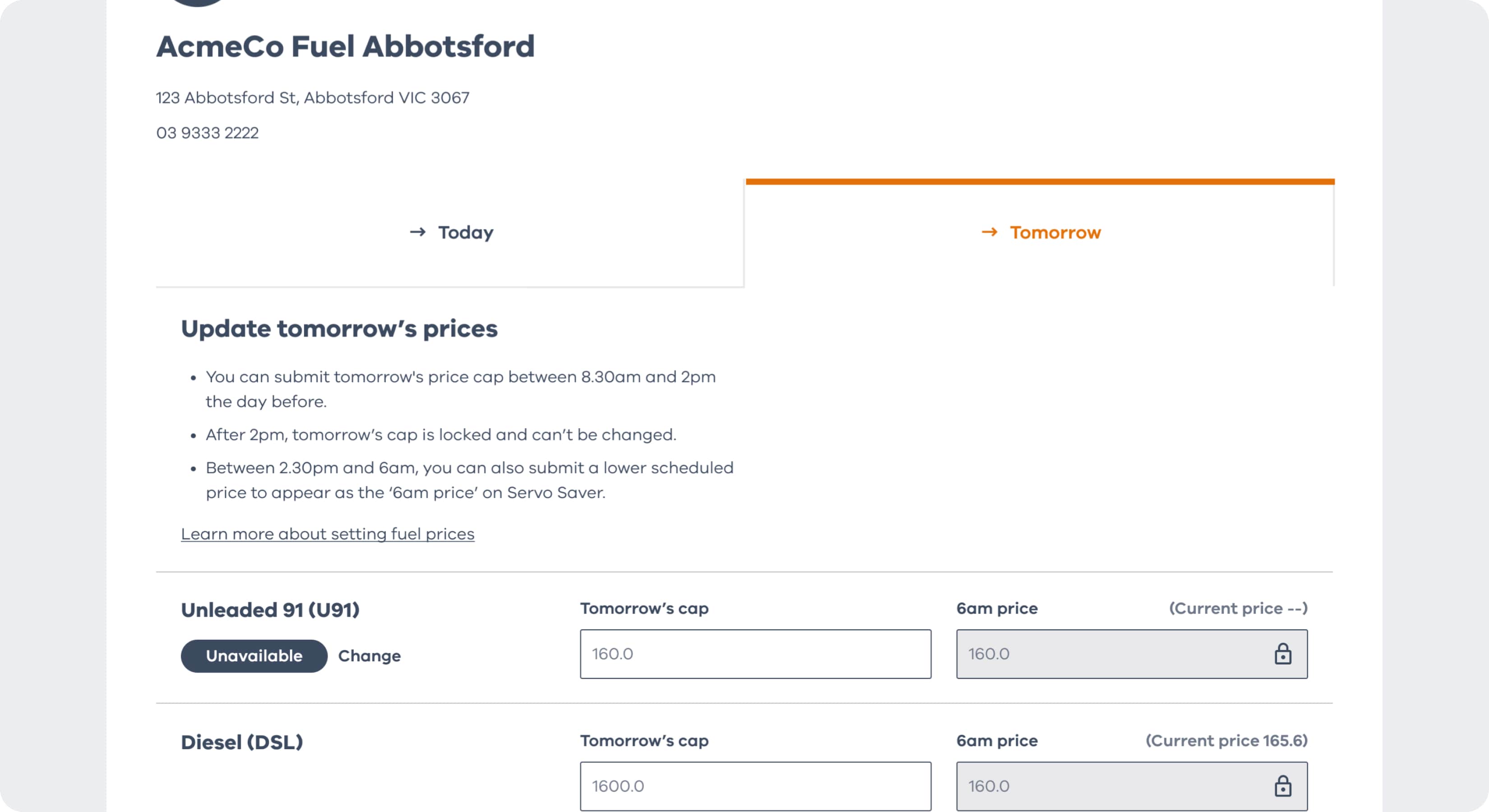Click the arrow icon beside Today
Image resolution: width=1489 pixels, height=812 pixels.
[x=417, y=232]
